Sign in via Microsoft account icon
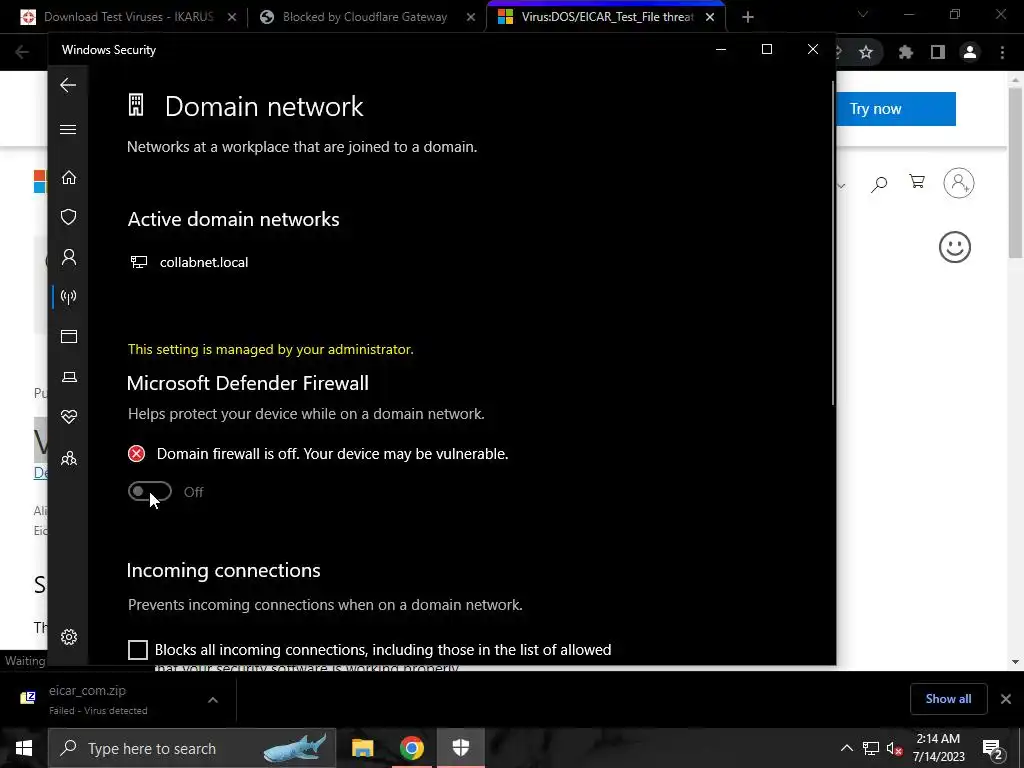The image size is (1024, 768). click(959, 183)
